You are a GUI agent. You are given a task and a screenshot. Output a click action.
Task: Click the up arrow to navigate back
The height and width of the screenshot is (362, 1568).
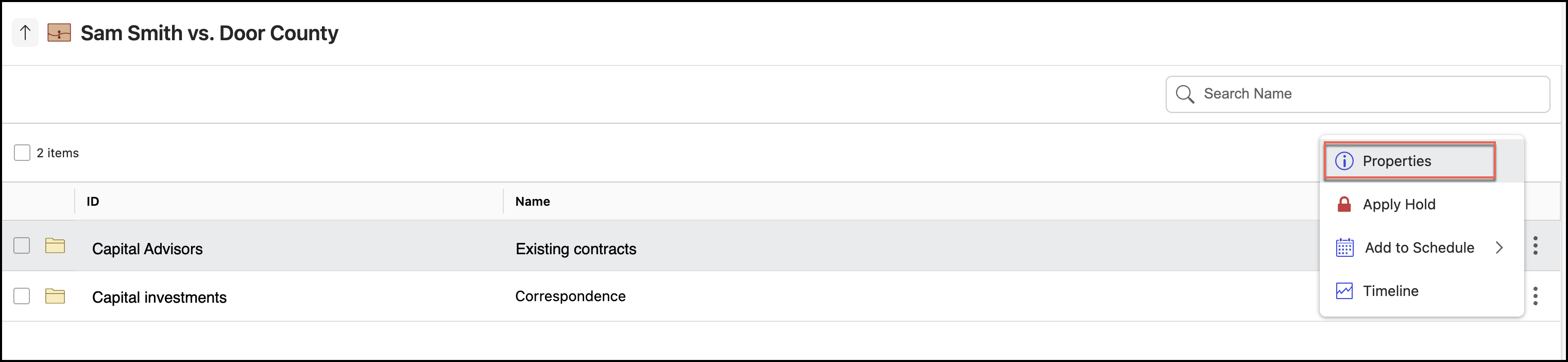[x=25, y=32]
